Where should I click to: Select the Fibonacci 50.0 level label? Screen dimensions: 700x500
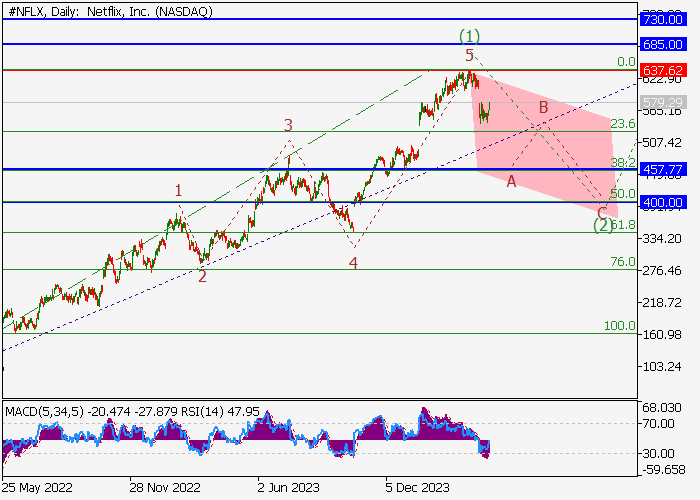[x=622, y=194]
